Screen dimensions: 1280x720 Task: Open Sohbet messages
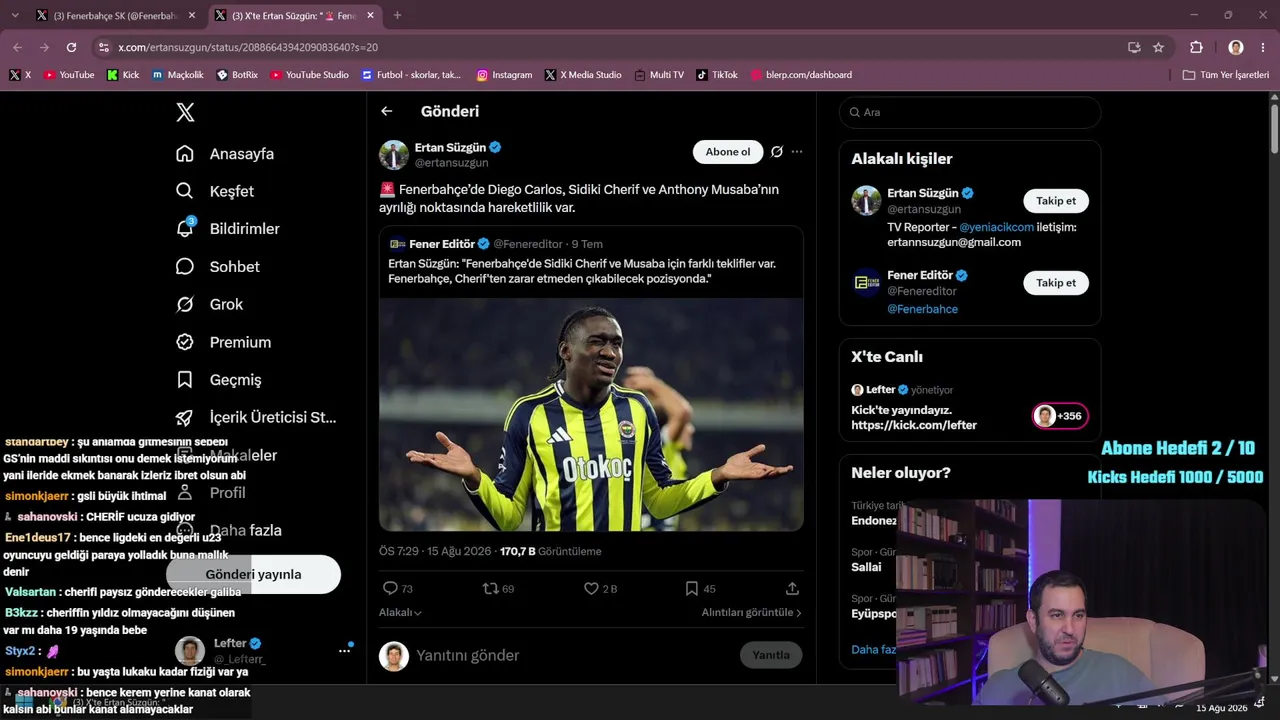(218, 267)
